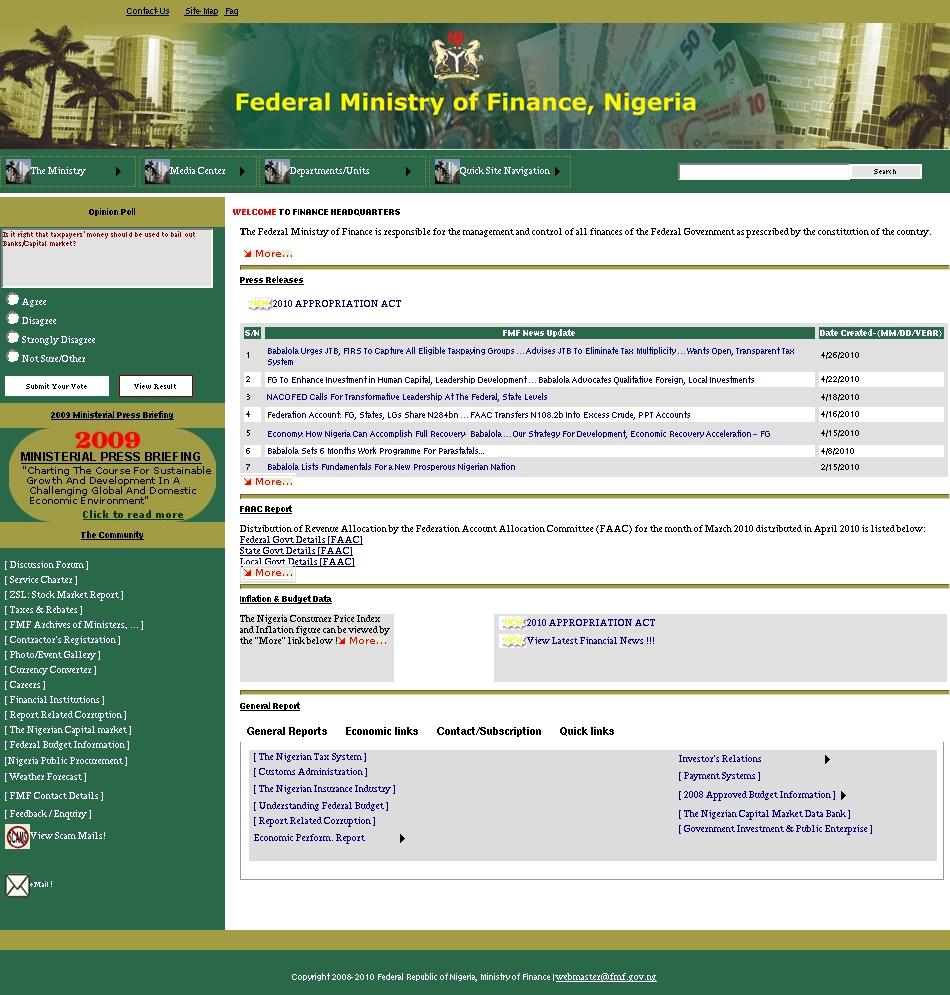Open the Discussion Forum link

click(x=46, y=565)
